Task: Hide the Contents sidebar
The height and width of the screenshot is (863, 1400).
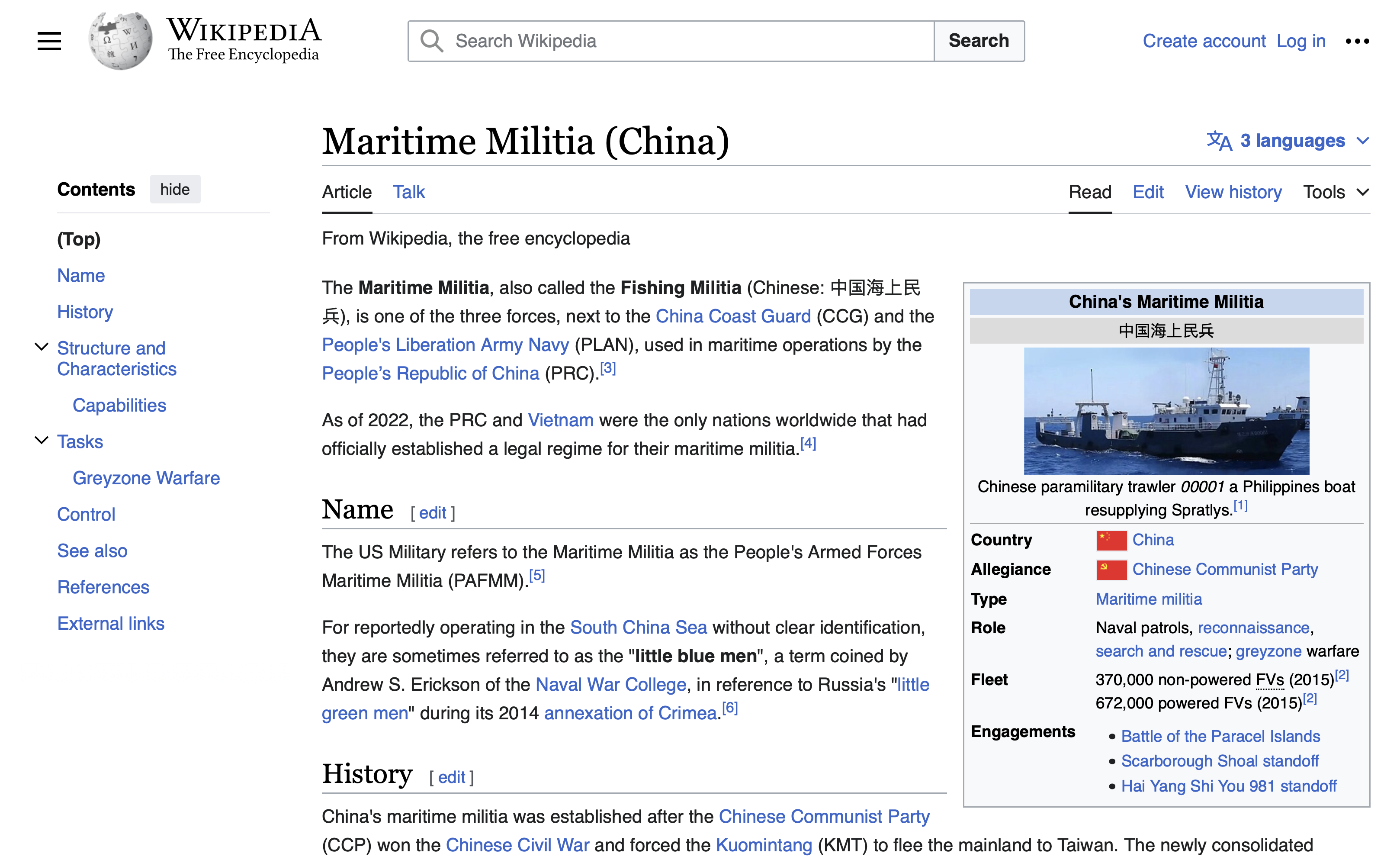Action: (x=175, y=190)
